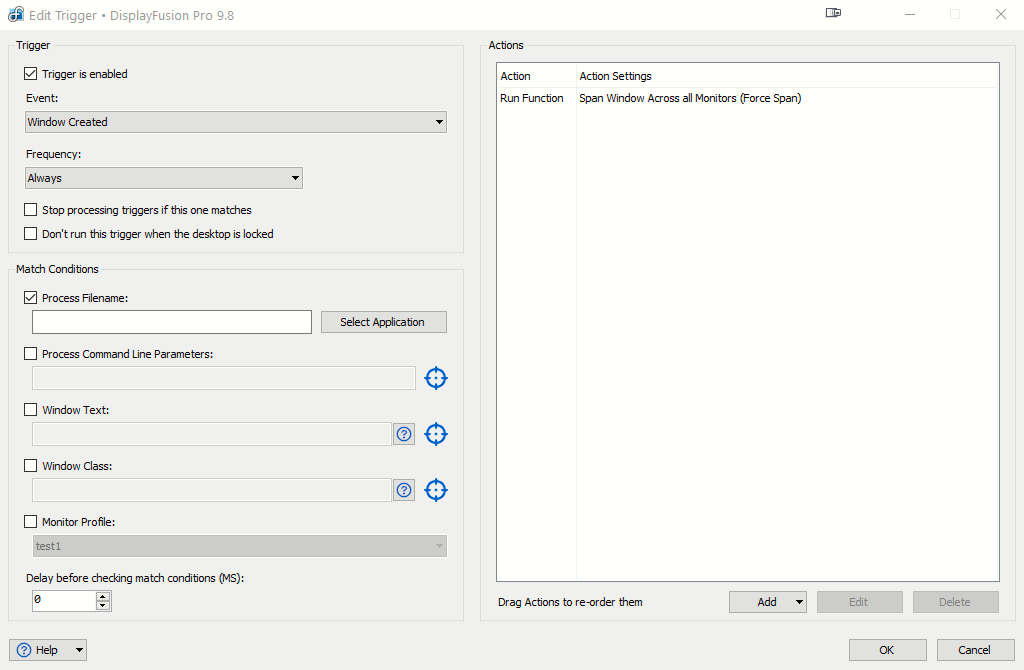Open the Help dropdown menu
Image resolution: width=1024 pixels, height=670 pixels.
pyautogui.click(x=48, y=650)
